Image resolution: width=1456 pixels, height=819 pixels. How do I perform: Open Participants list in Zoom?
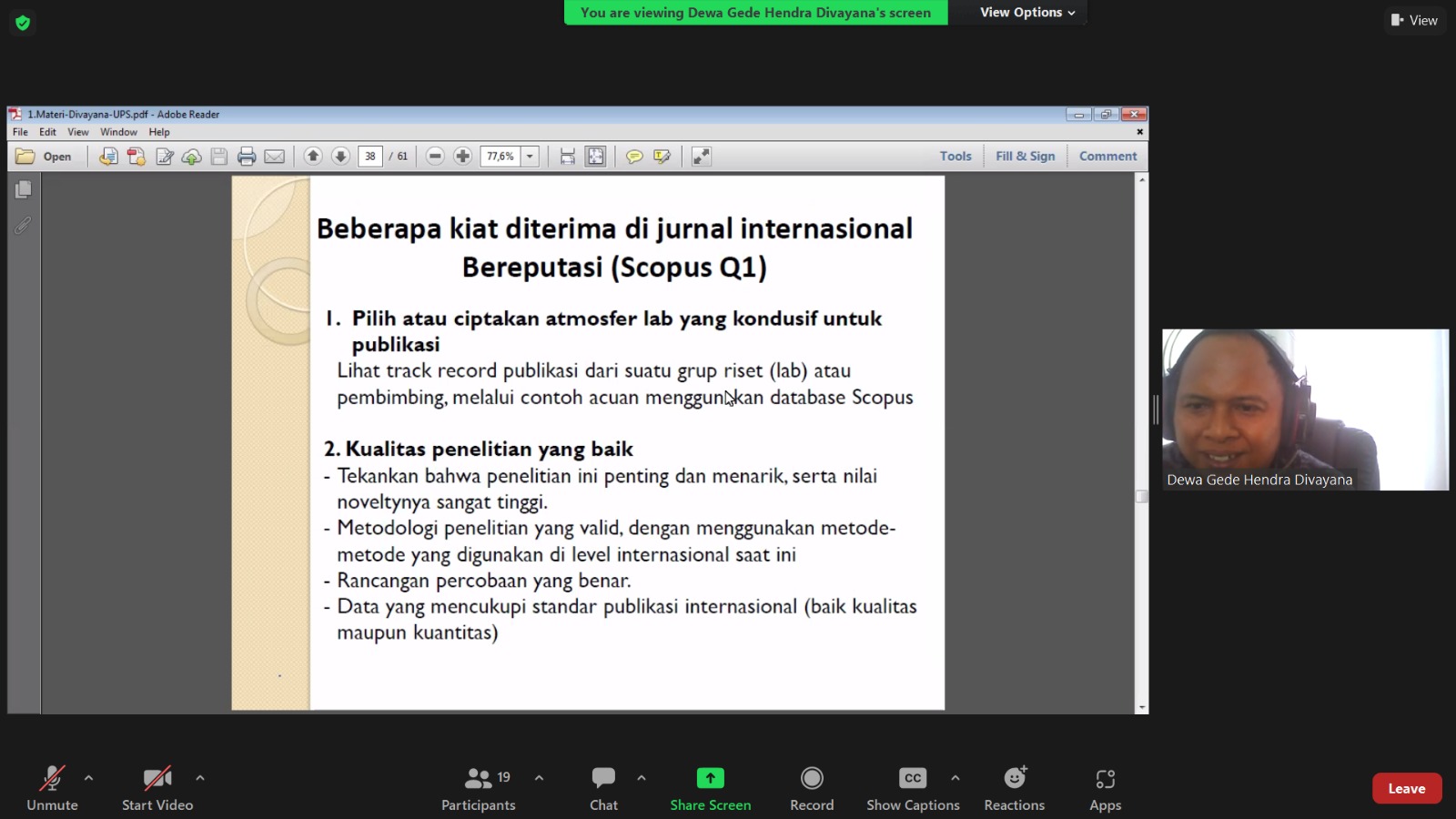pos(479,788)
